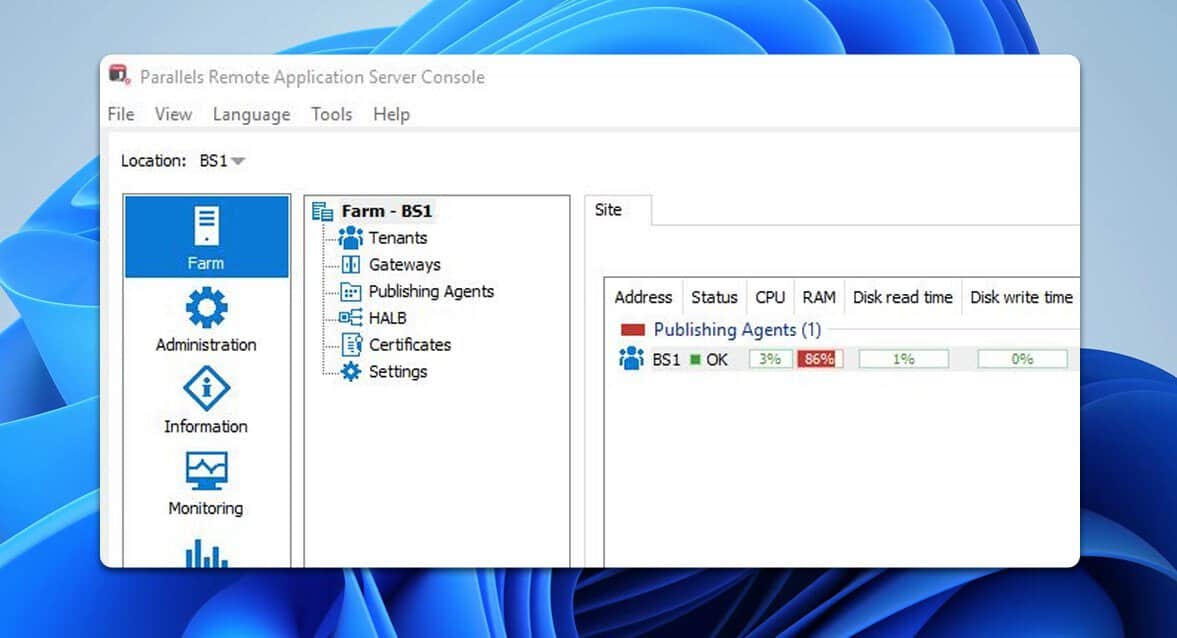Select Settings in the farm tree
This screenshot has height=638, width=1177.
[398, 372]
